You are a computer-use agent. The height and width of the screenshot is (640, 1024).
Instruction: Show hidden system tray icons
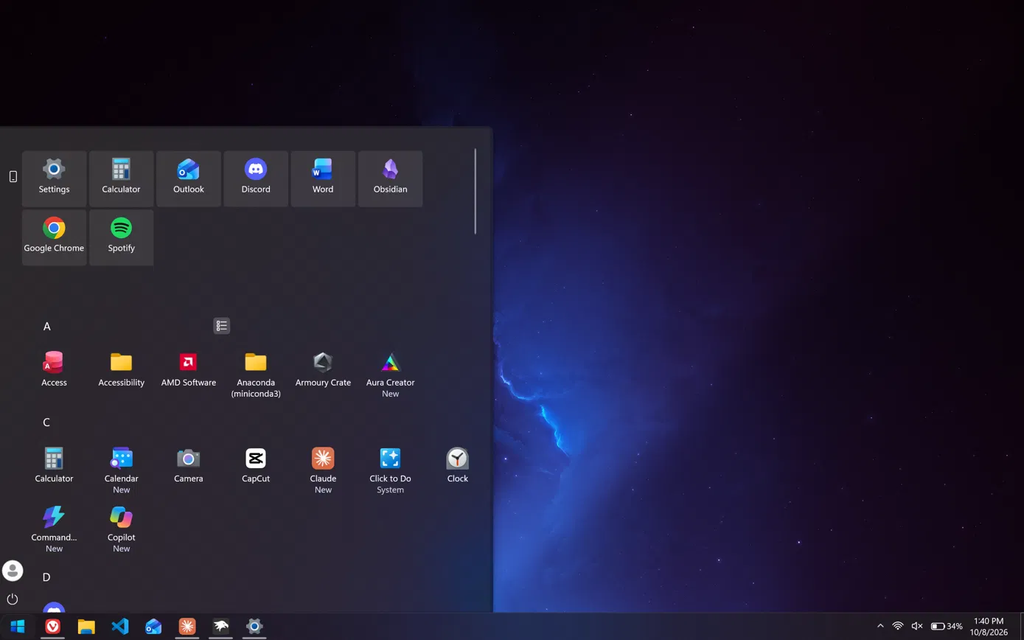[x=880, y=626]
